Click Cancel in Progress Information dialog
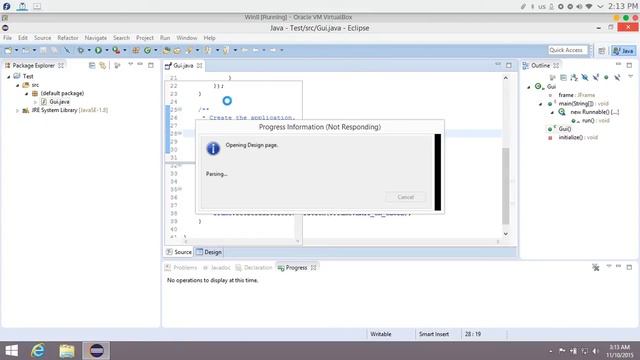 point(405,197)
